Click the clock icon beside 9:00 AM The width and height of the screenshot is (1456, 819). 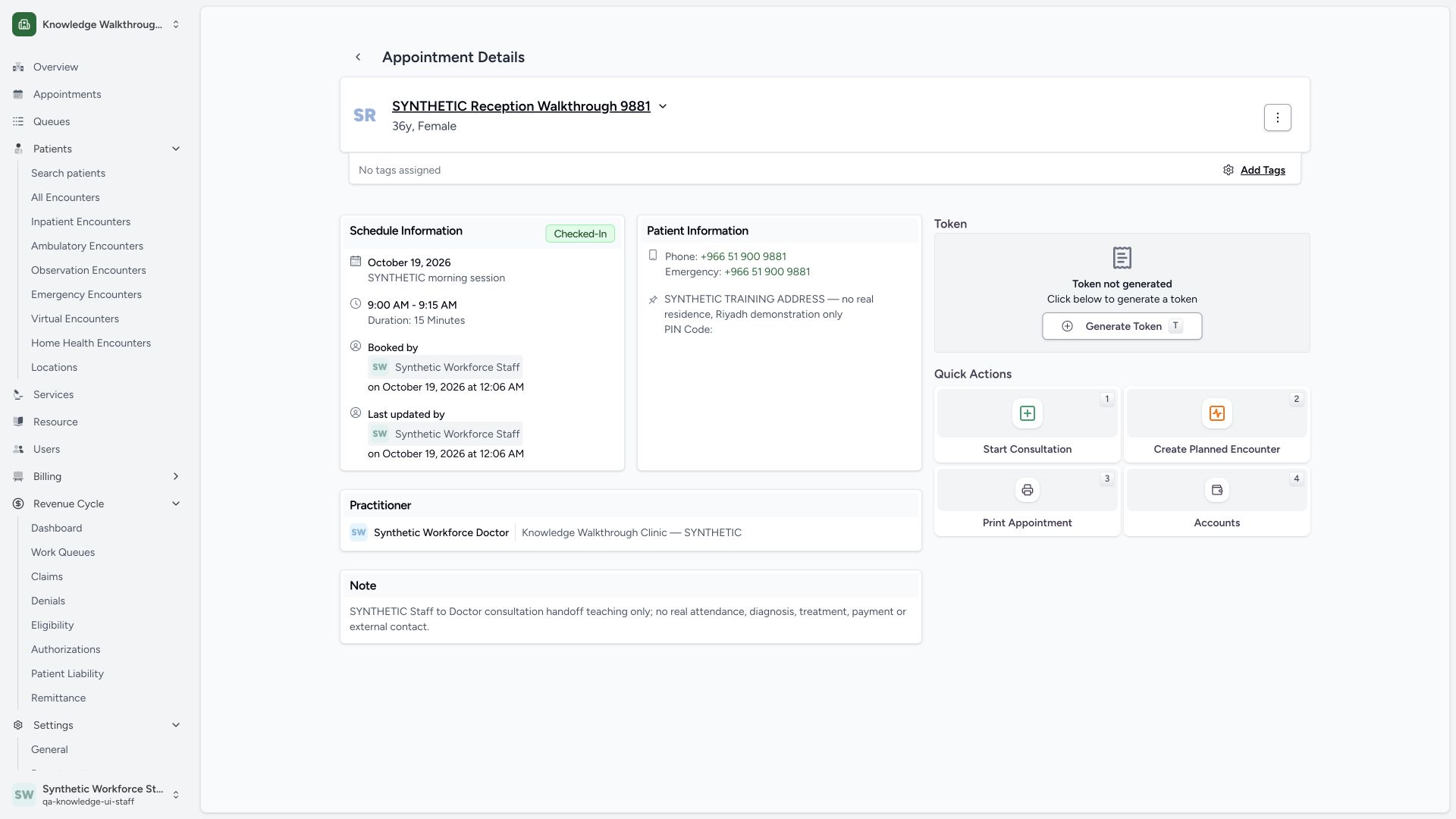(356, 303)
